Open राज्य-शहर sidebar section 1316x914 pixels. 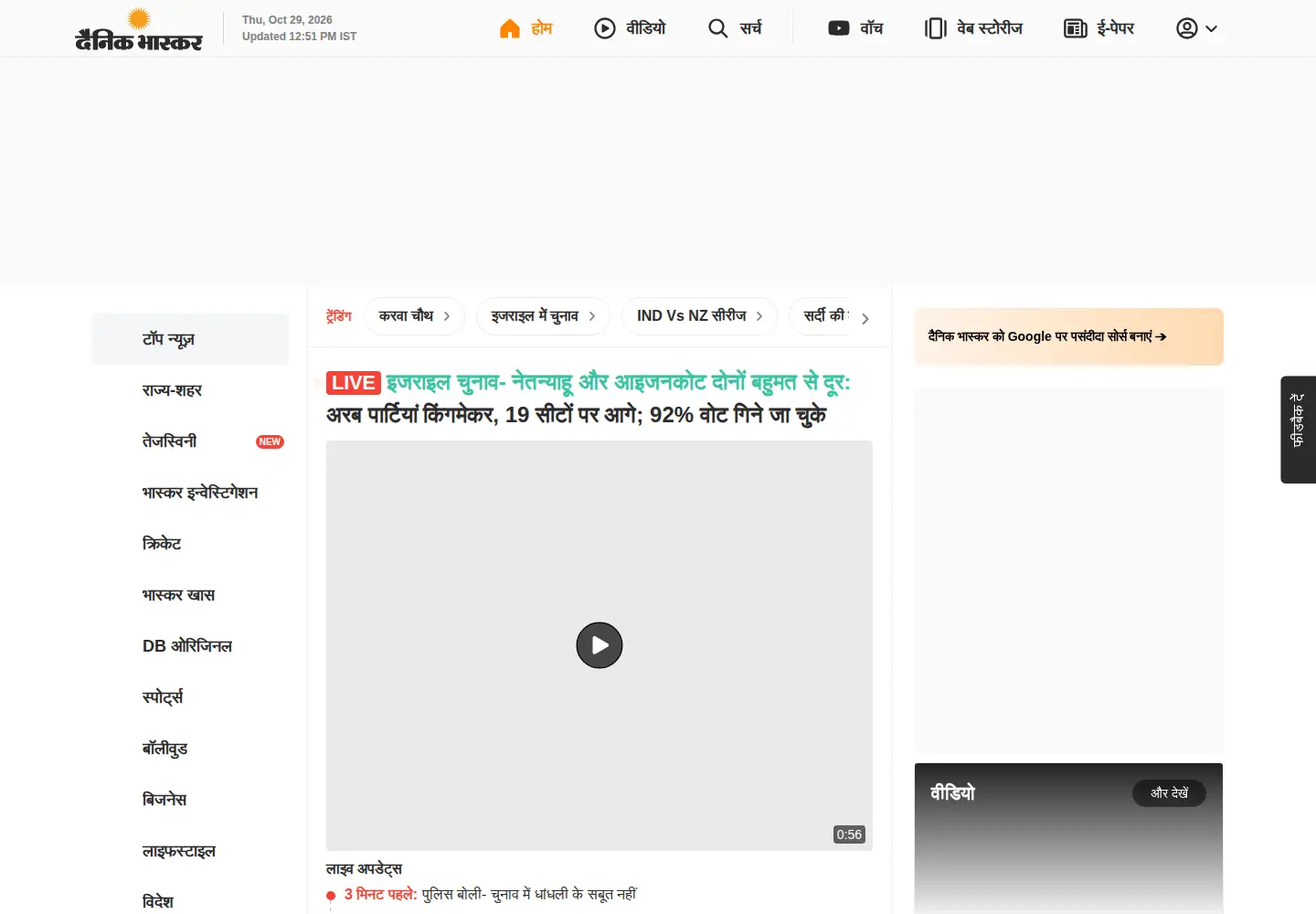(190, 390)
